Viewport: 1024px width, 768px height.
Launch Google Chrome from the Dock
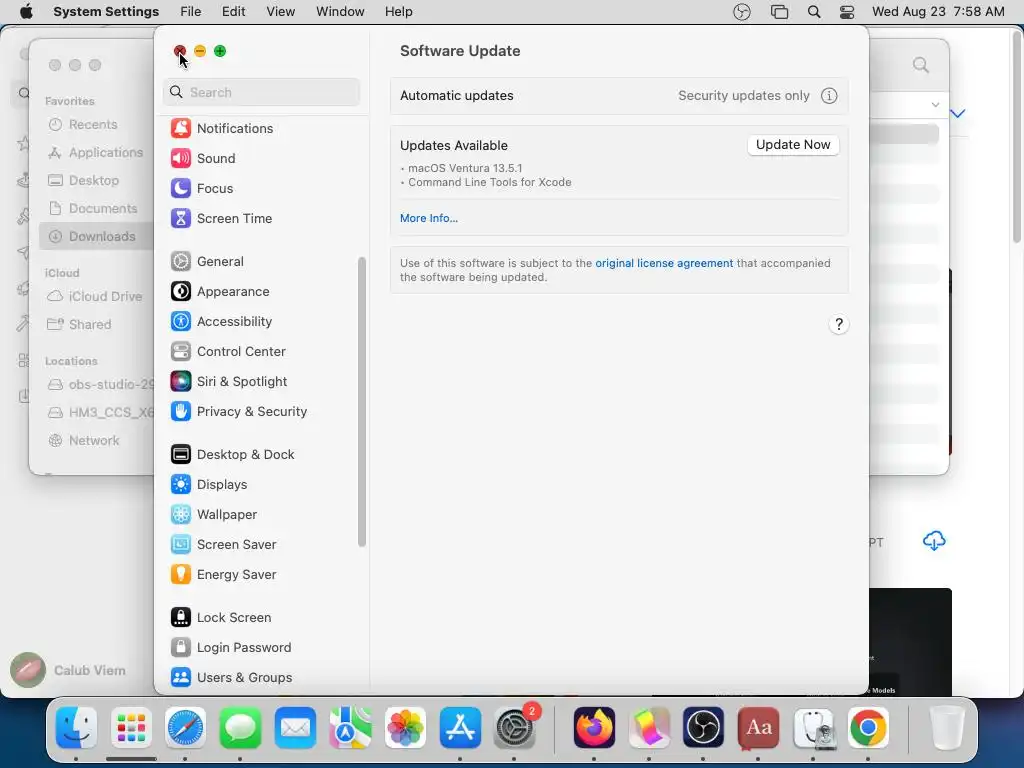(x=868, y=728)
